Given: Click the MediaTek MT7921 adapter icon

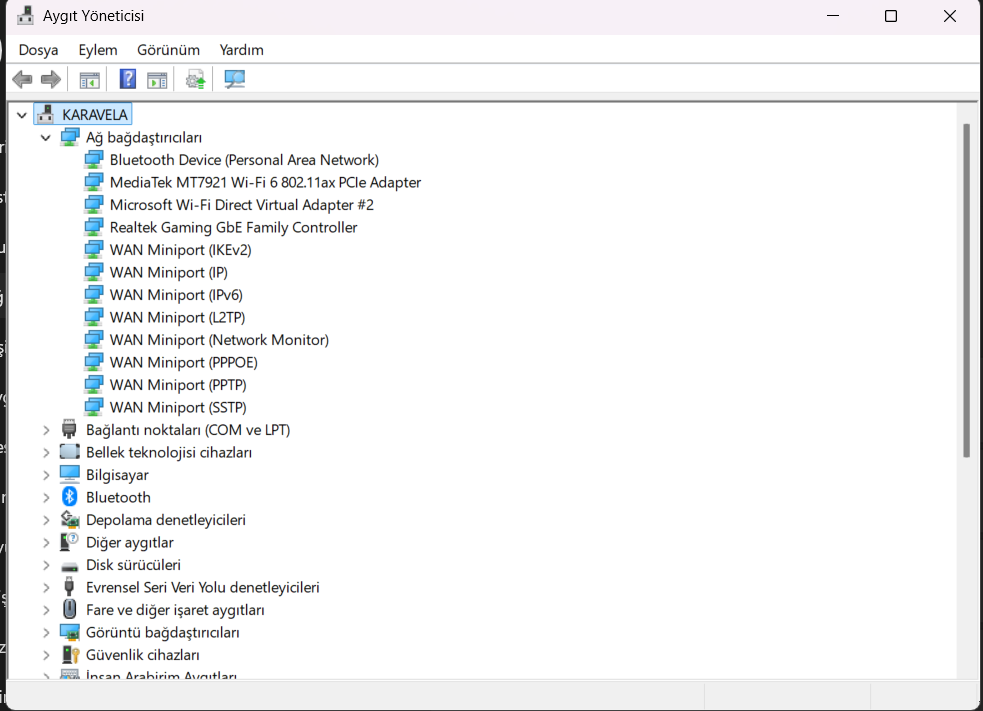Looking at the screenshot, I should point(94,182).
